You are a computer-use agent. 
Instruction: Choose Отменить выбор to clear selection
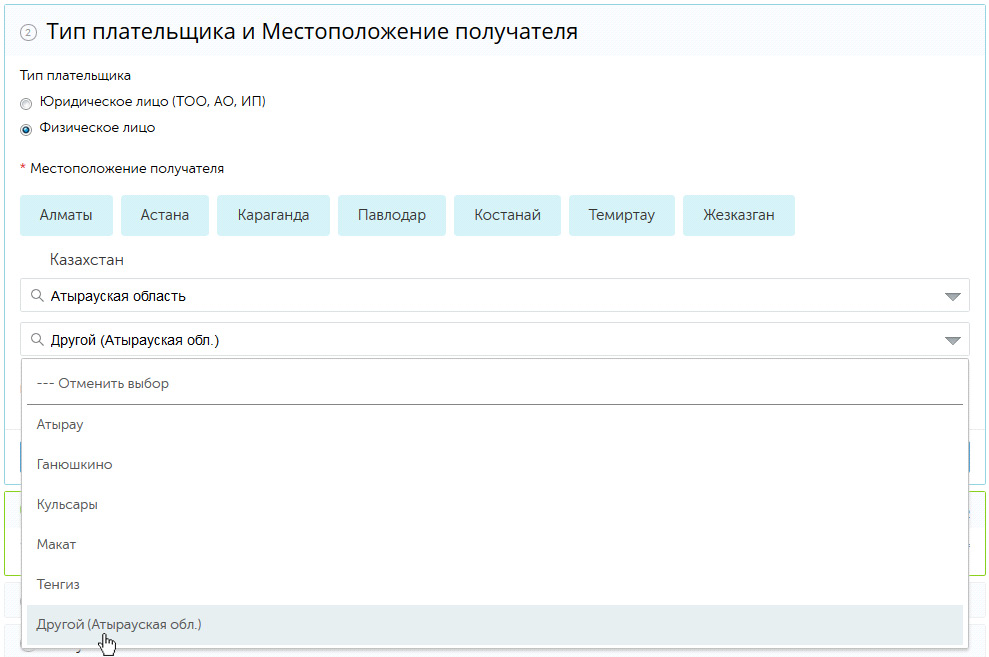(x=103, y=383)
